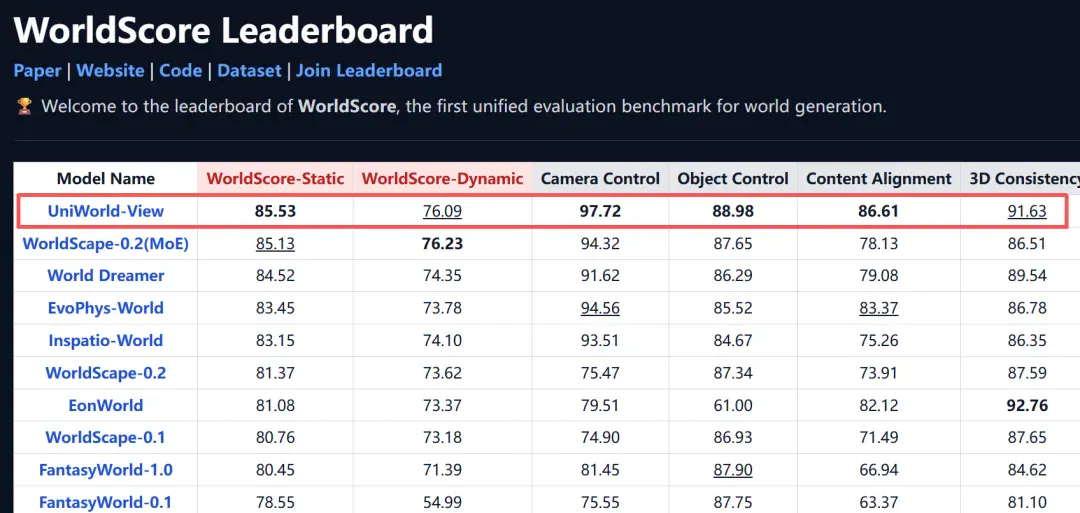Click the bold 92.76 3D consistency value

tap(1027, 405)
